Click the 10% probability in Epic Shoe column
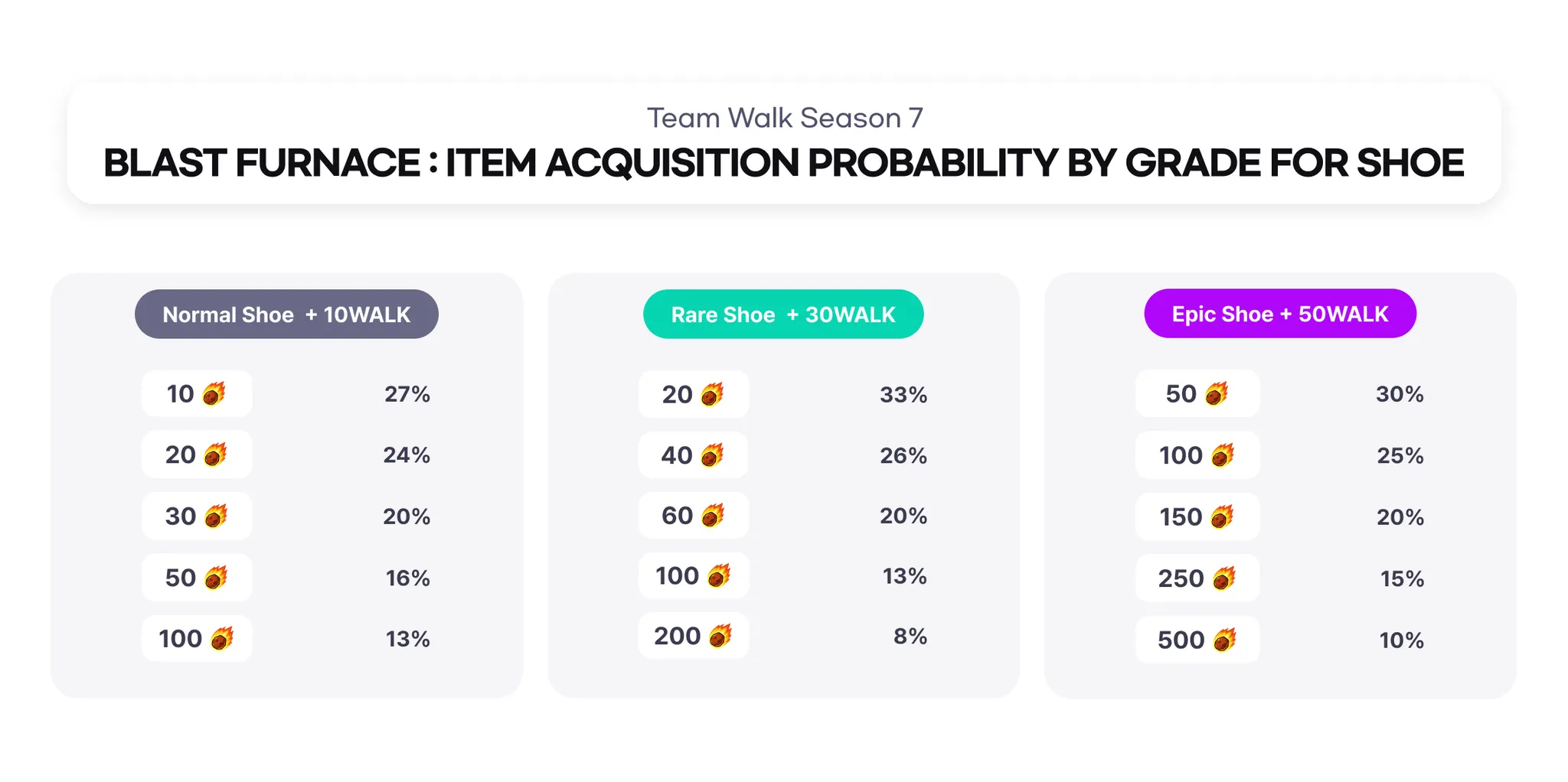This screenshot has height=782, width=1568. [1401, 640]
